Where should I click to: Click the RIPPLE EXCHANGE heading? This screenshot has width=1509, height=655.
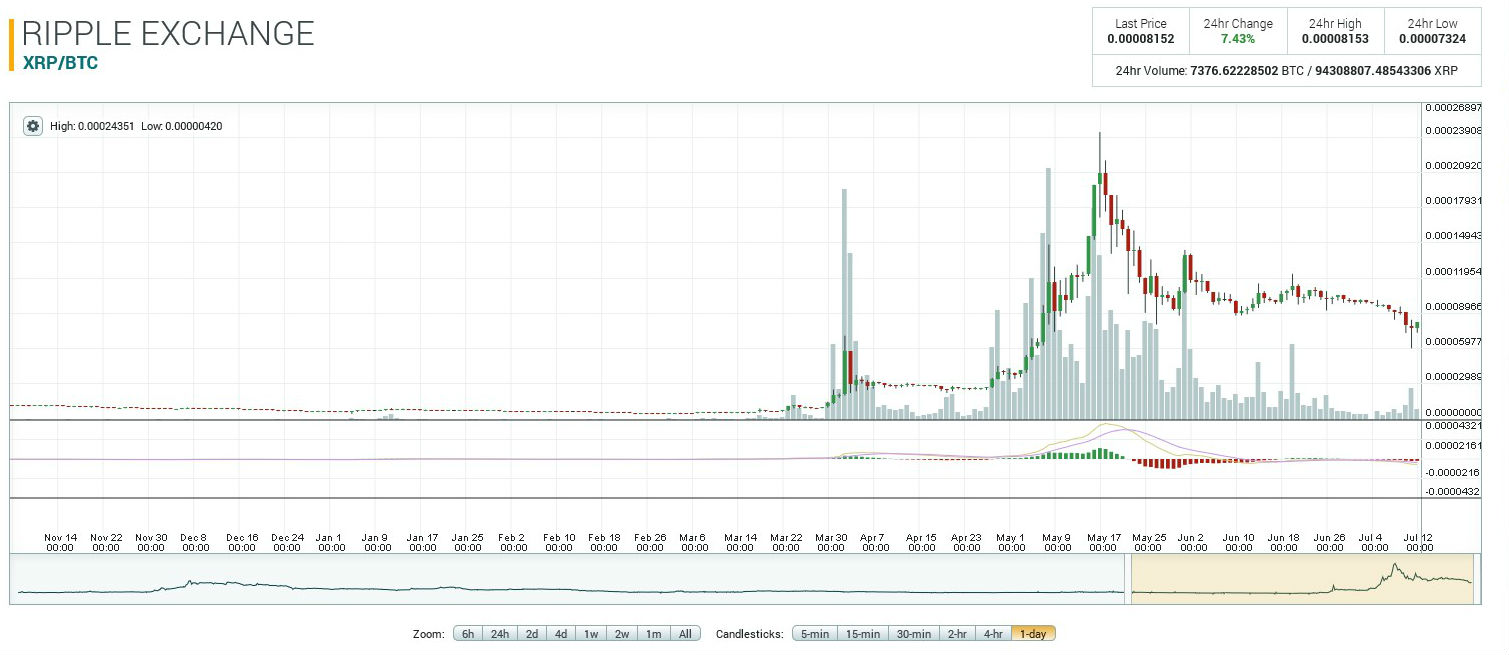(168, 33)
